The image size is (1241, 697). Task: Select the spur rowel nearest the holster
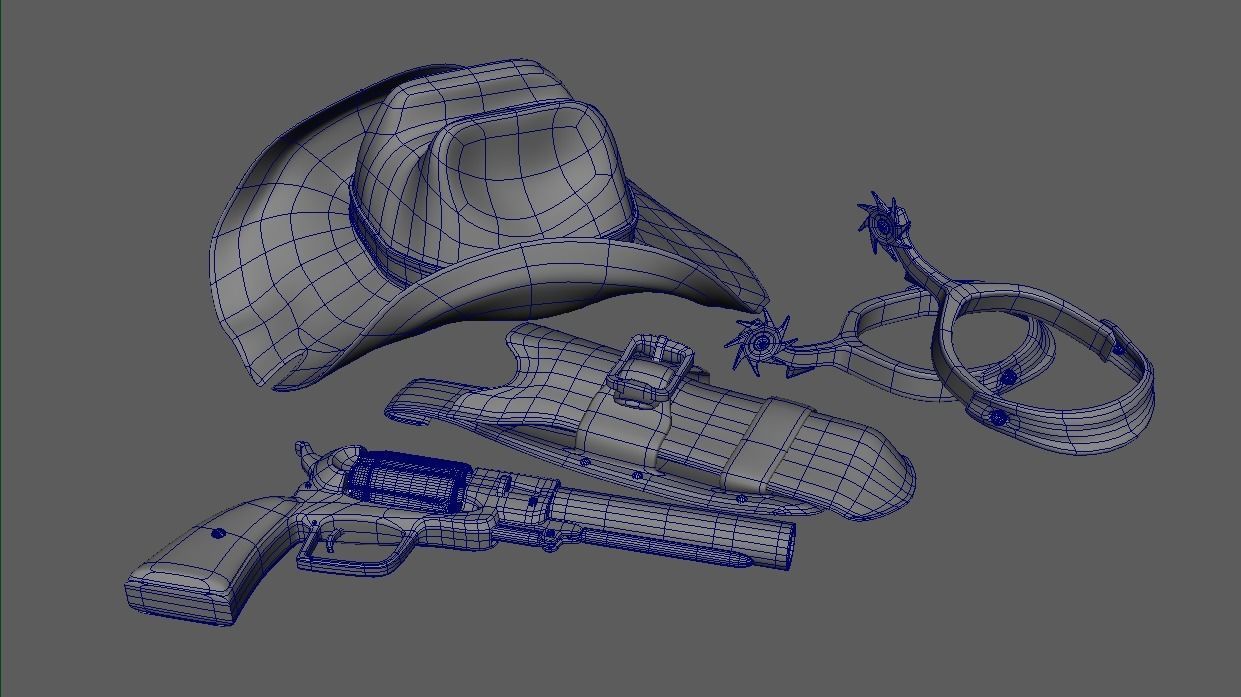pyautogui.click(x=760, y=342)
